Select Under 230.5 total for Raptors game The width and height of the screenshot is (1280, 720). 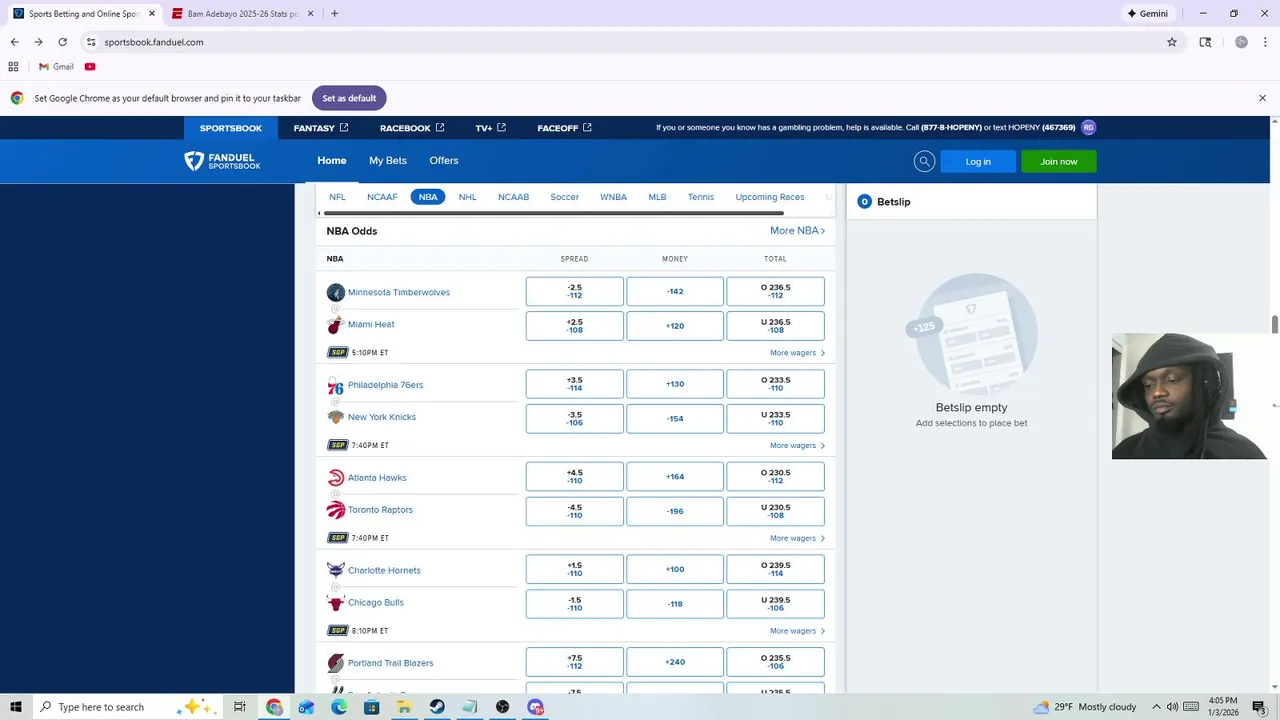point(775,511)
